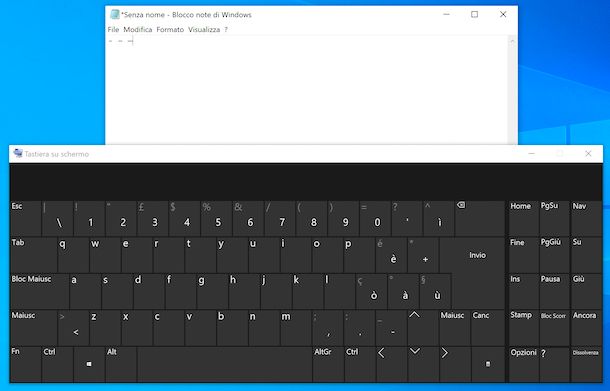610x391 pixels.
Task: Click the m key
Action: (296, 328)
